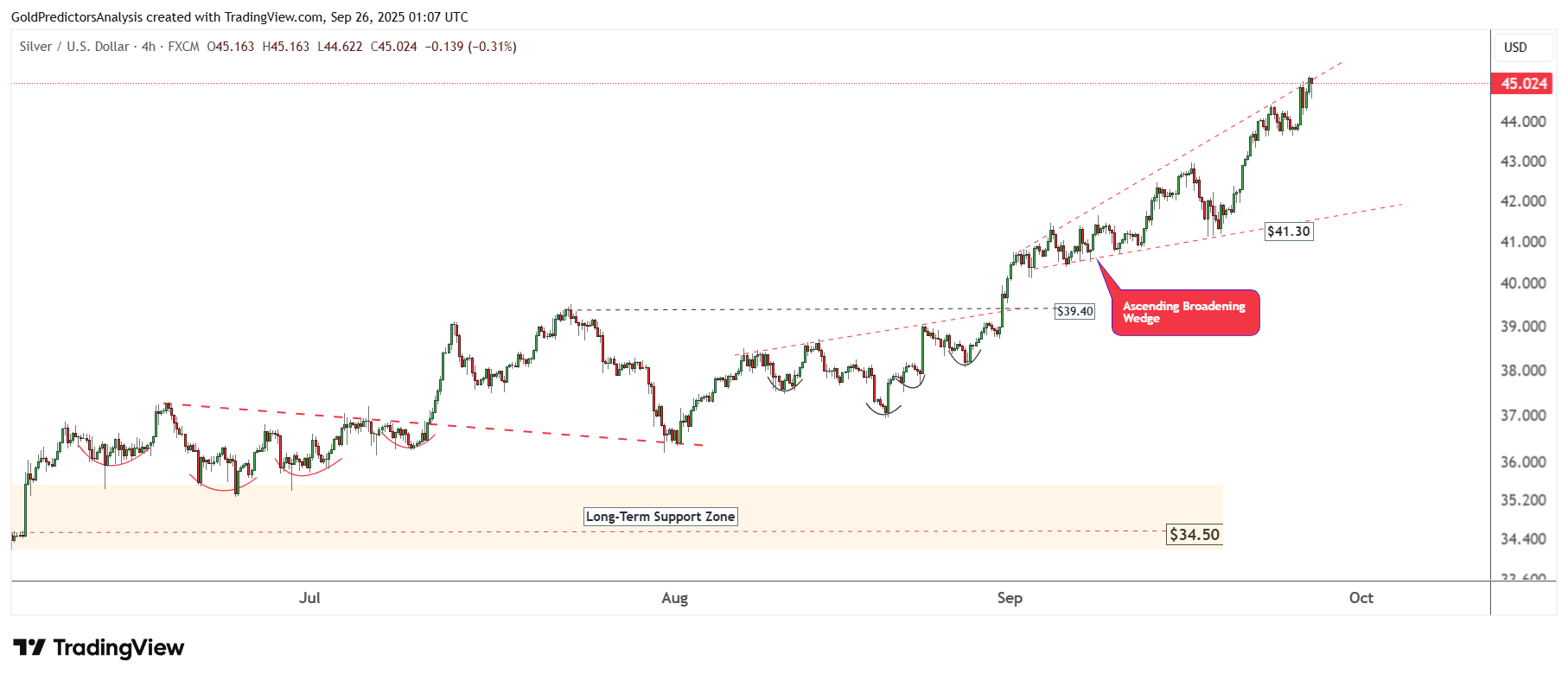The image size is (1568, 680).
Task: Click the Silver / U.S. Dollar symbol title
Action: (74, 47)
